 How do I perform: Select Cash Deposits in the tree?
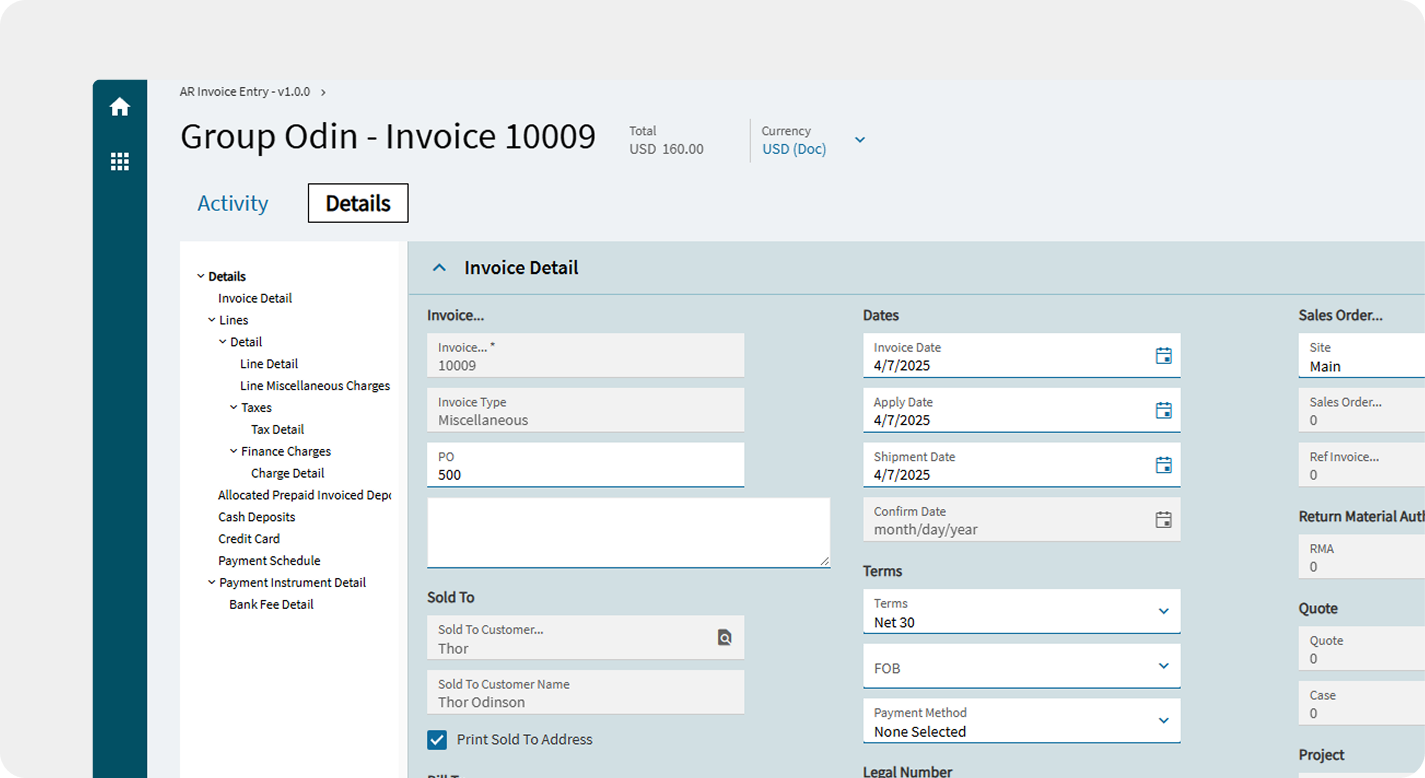(x=257, y=517)
